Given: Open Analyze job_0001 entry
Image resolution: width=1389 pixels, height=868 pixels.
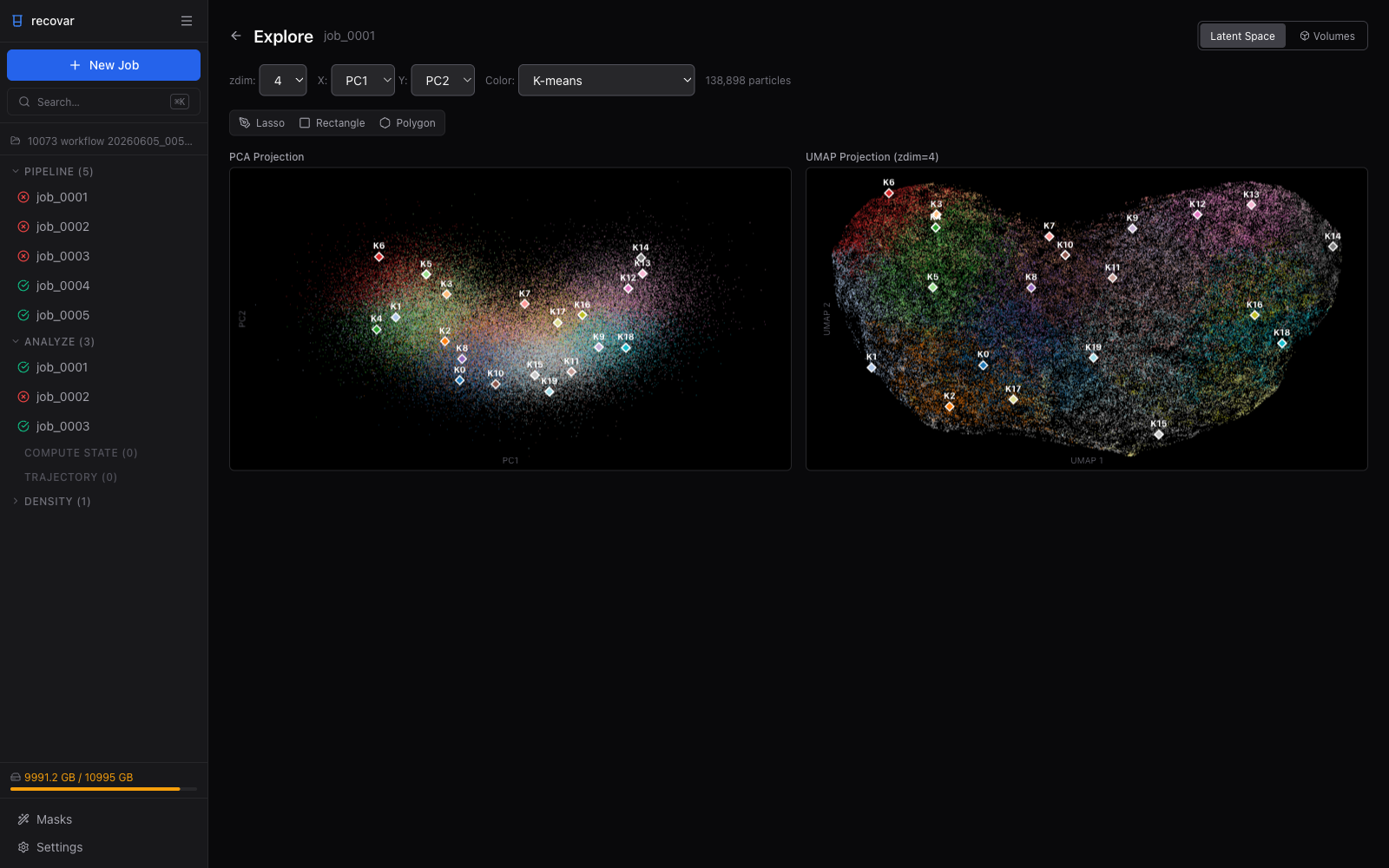Looking at the screenshot, I should click(103, 367).
